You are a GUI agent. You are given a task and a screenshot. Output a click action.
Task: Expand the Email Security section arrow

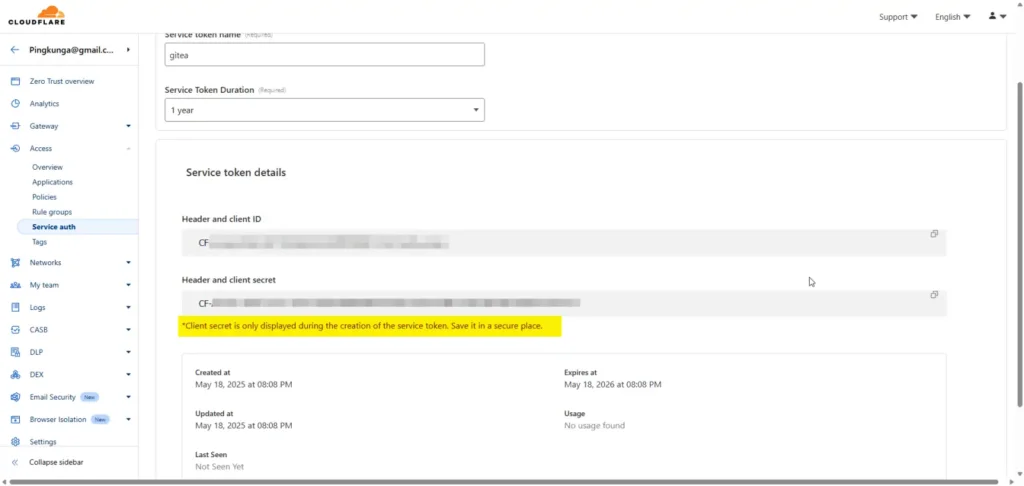[129, 397]
